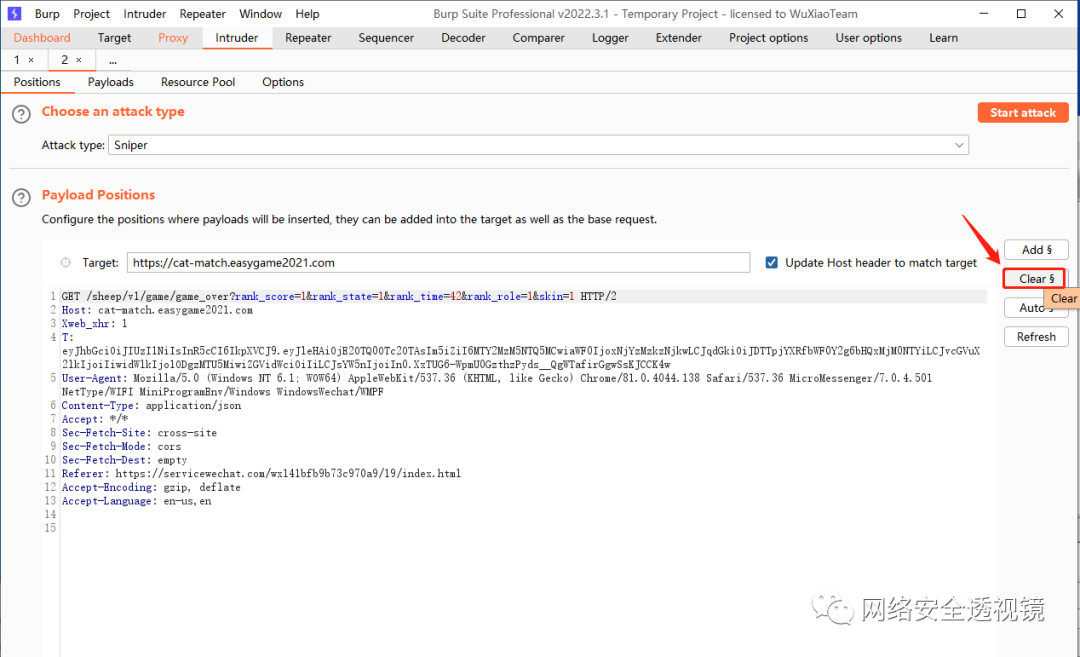The image size is (1080, 657).
Task: Switch to the Proxy tab
Action: [173, 38]
